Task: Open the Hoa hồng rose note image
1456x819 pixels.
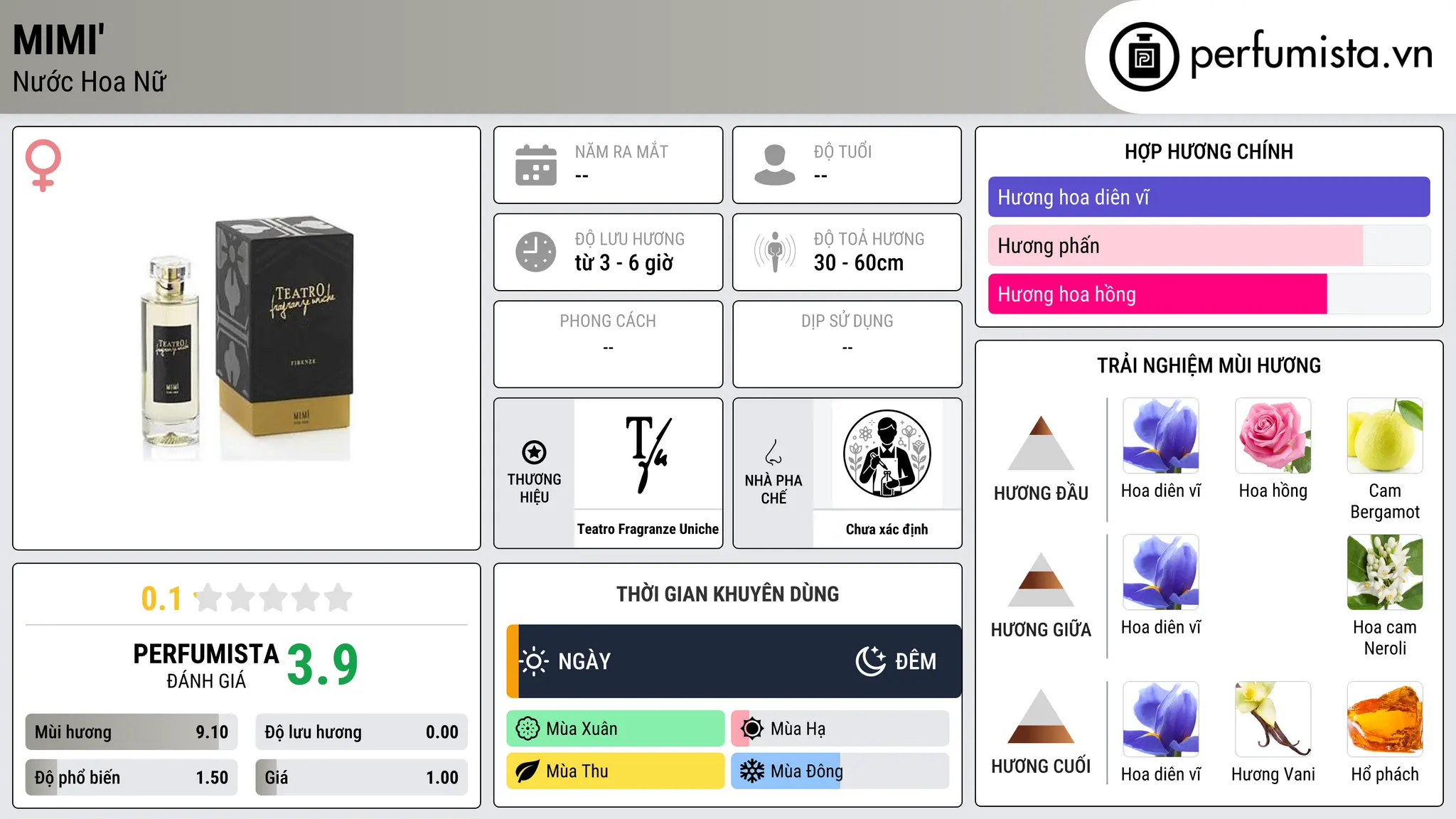Action: click(x=1273, y=436)
